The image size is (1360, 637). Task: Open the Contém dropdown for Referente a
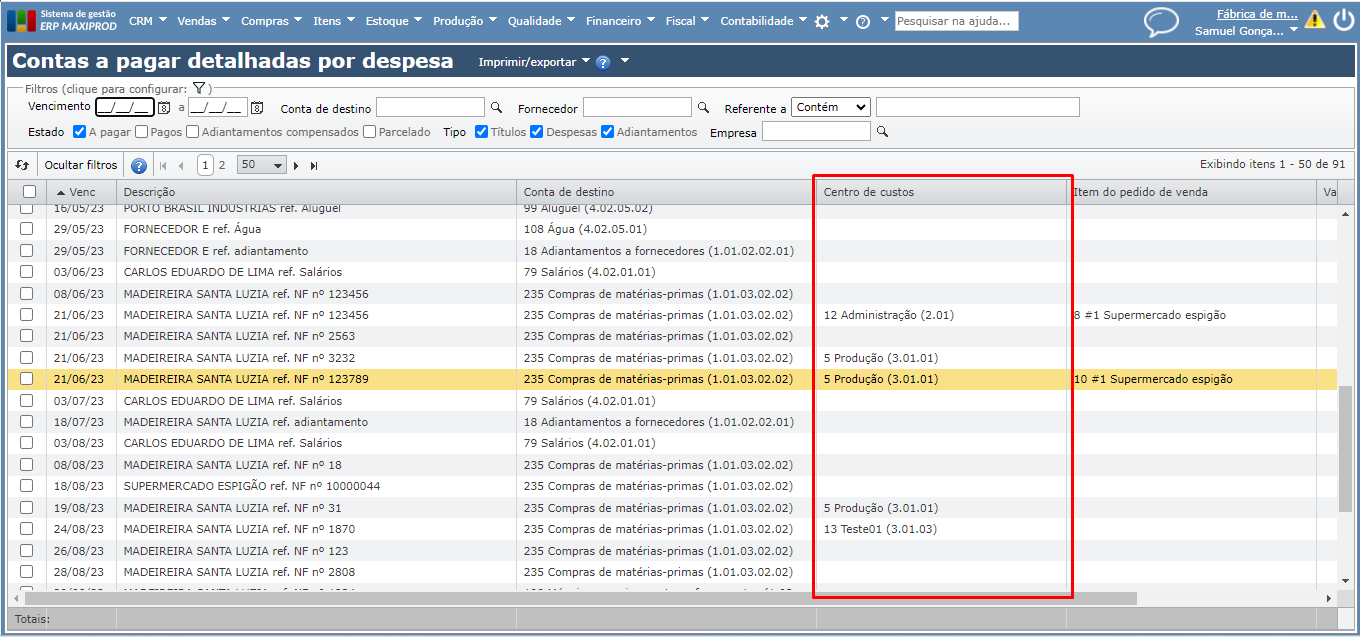tap(831, 107)
